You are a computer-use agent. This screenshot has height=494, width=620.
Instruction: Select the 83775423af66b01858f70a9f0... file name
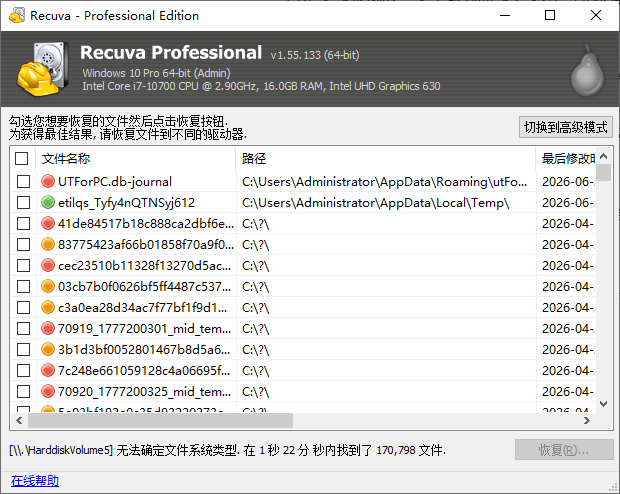click(146, 244)
